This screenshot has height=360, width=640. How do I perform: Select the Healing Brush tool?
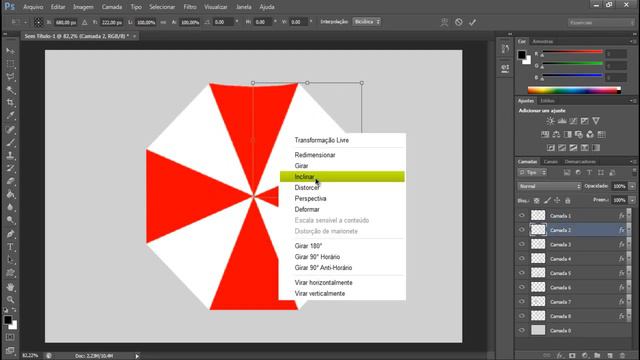10,129
